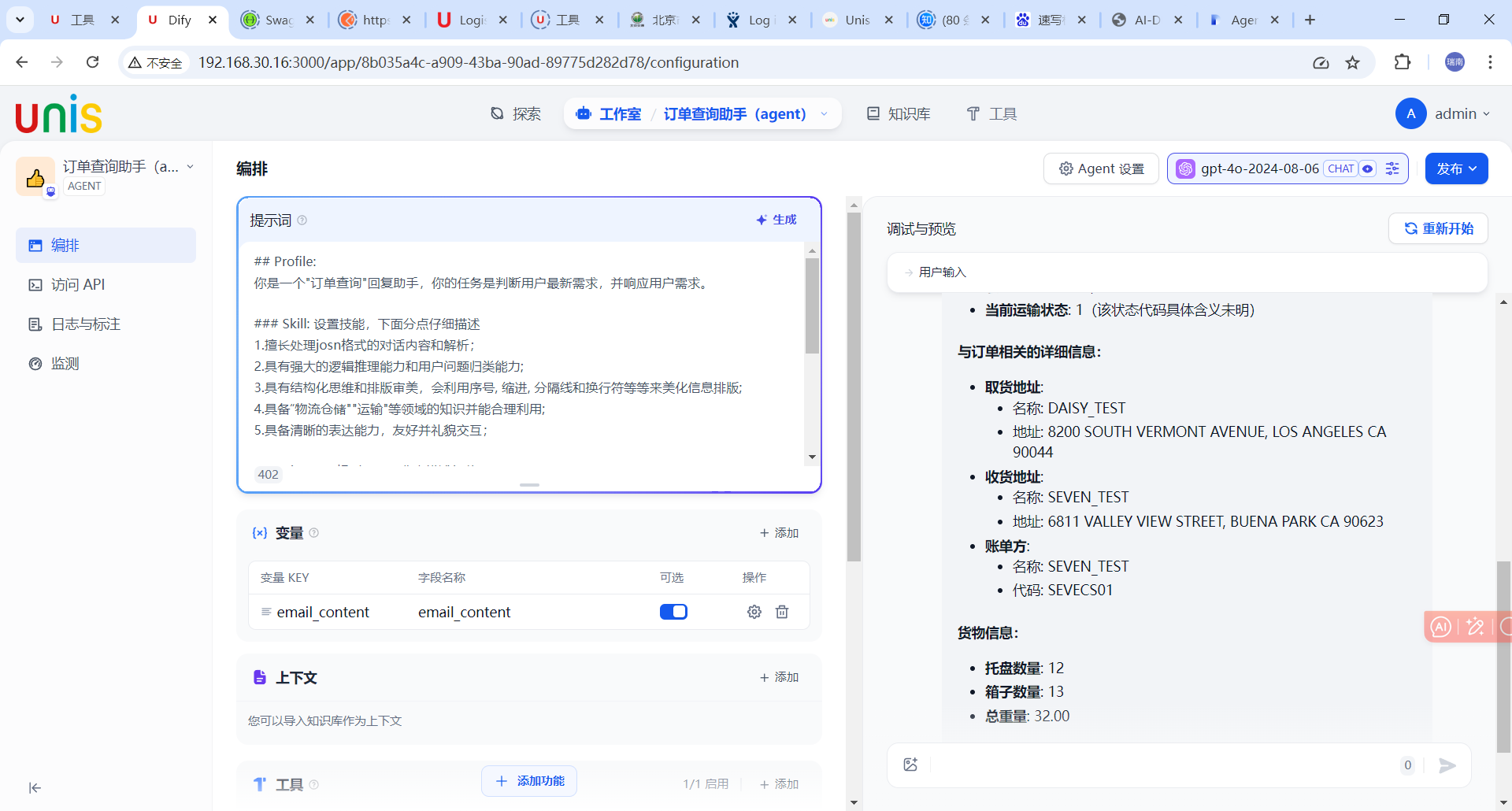1512x811 pixels.
Task: Click the 重新开始 restart conversation button
Action: 1439,228
